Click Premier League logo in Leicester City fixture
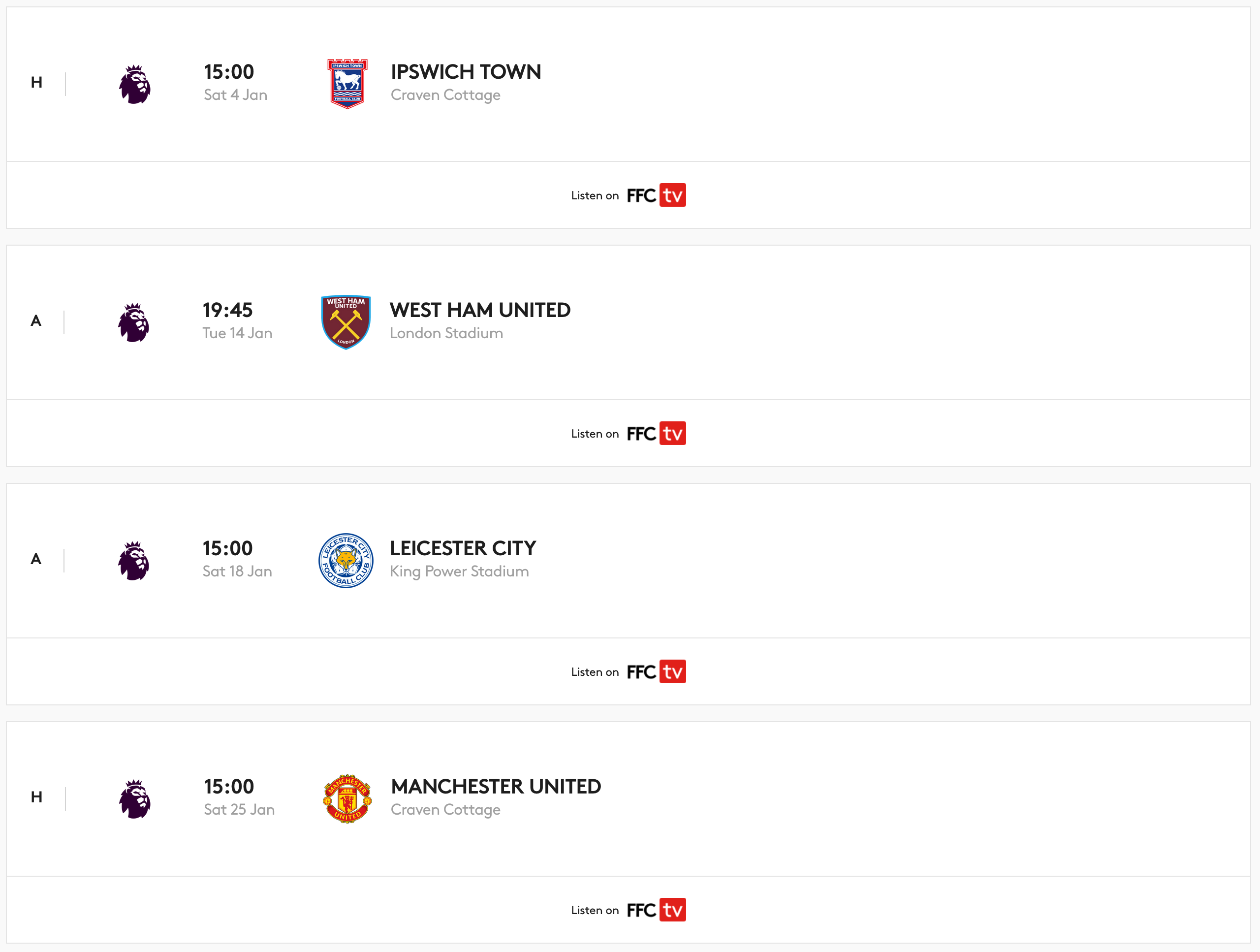 133,561
